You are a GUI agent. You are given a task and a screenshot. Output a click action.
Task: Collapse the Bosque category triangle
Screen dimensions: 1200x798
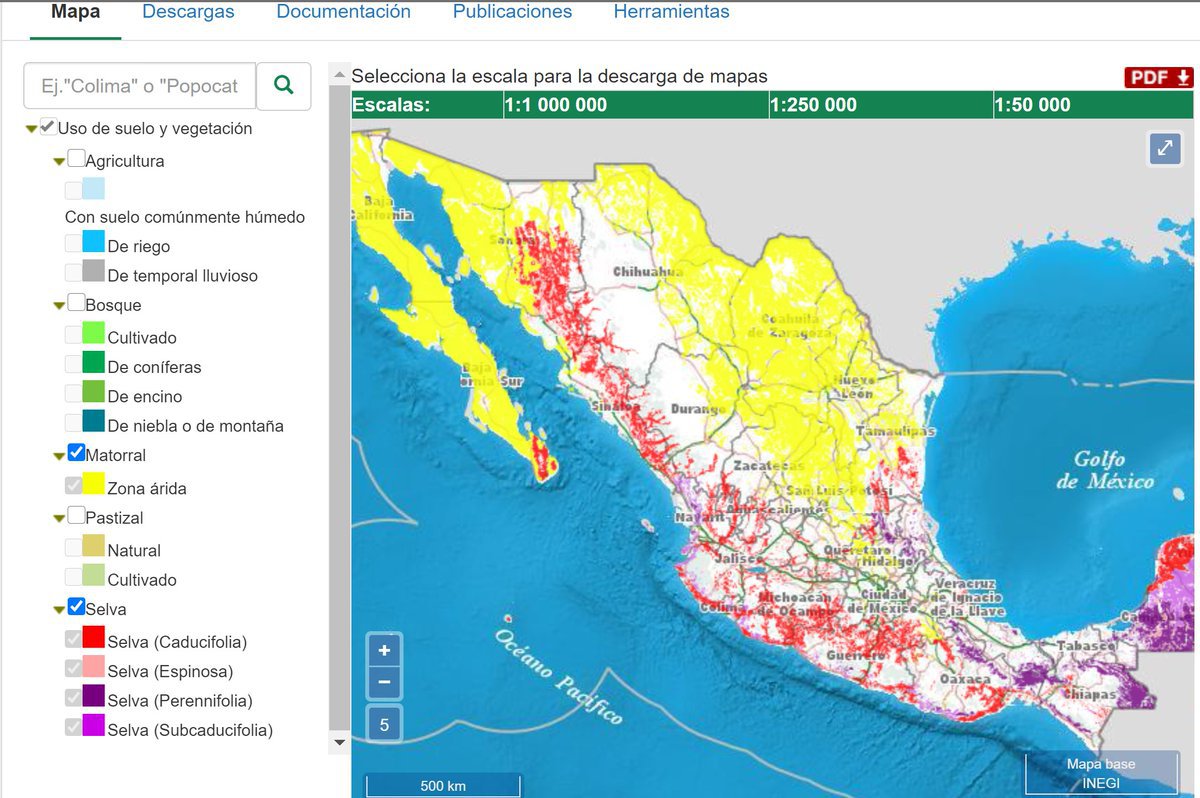click(x=59, y=306)
